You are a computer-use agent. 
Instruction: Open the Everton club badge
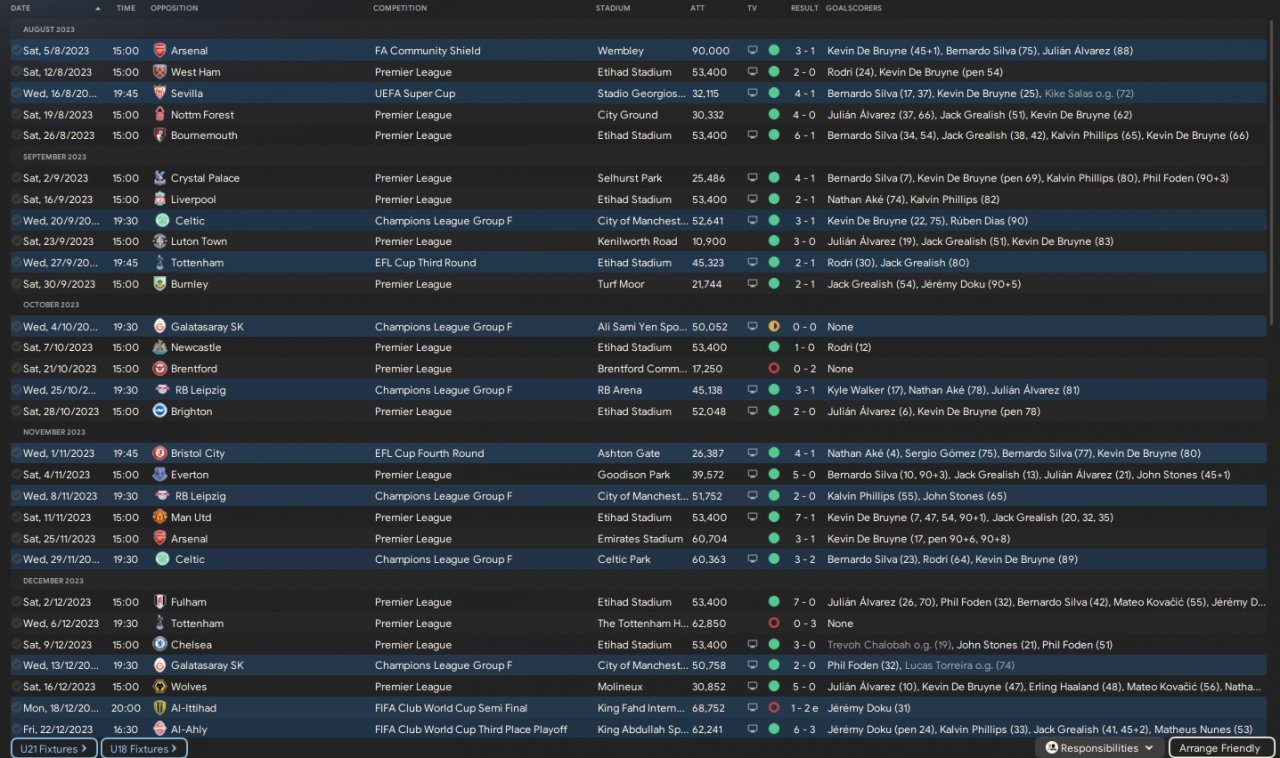(x=160, y=475)
